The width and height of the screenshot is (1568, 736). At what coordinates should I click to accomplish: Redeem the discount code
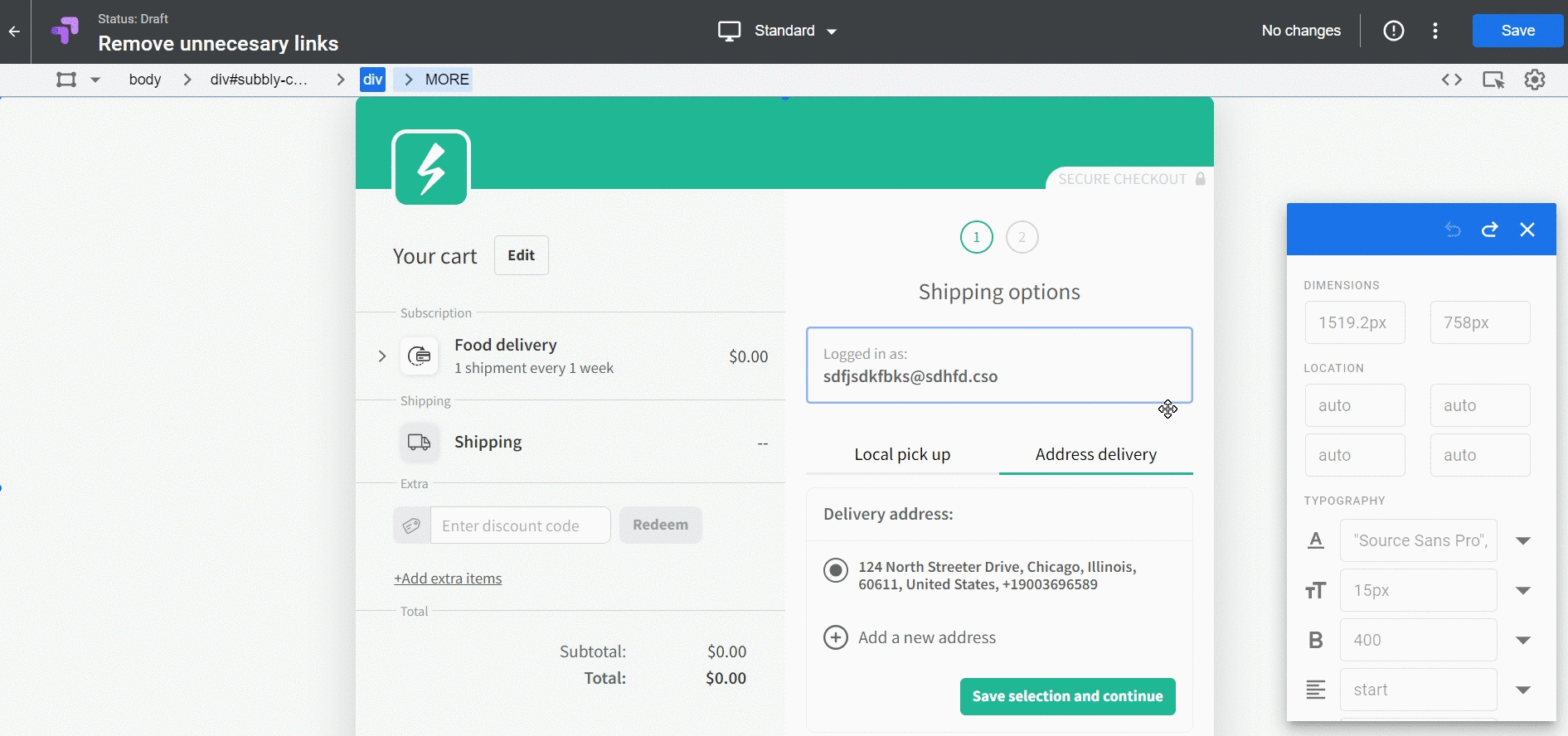(660, 525)
